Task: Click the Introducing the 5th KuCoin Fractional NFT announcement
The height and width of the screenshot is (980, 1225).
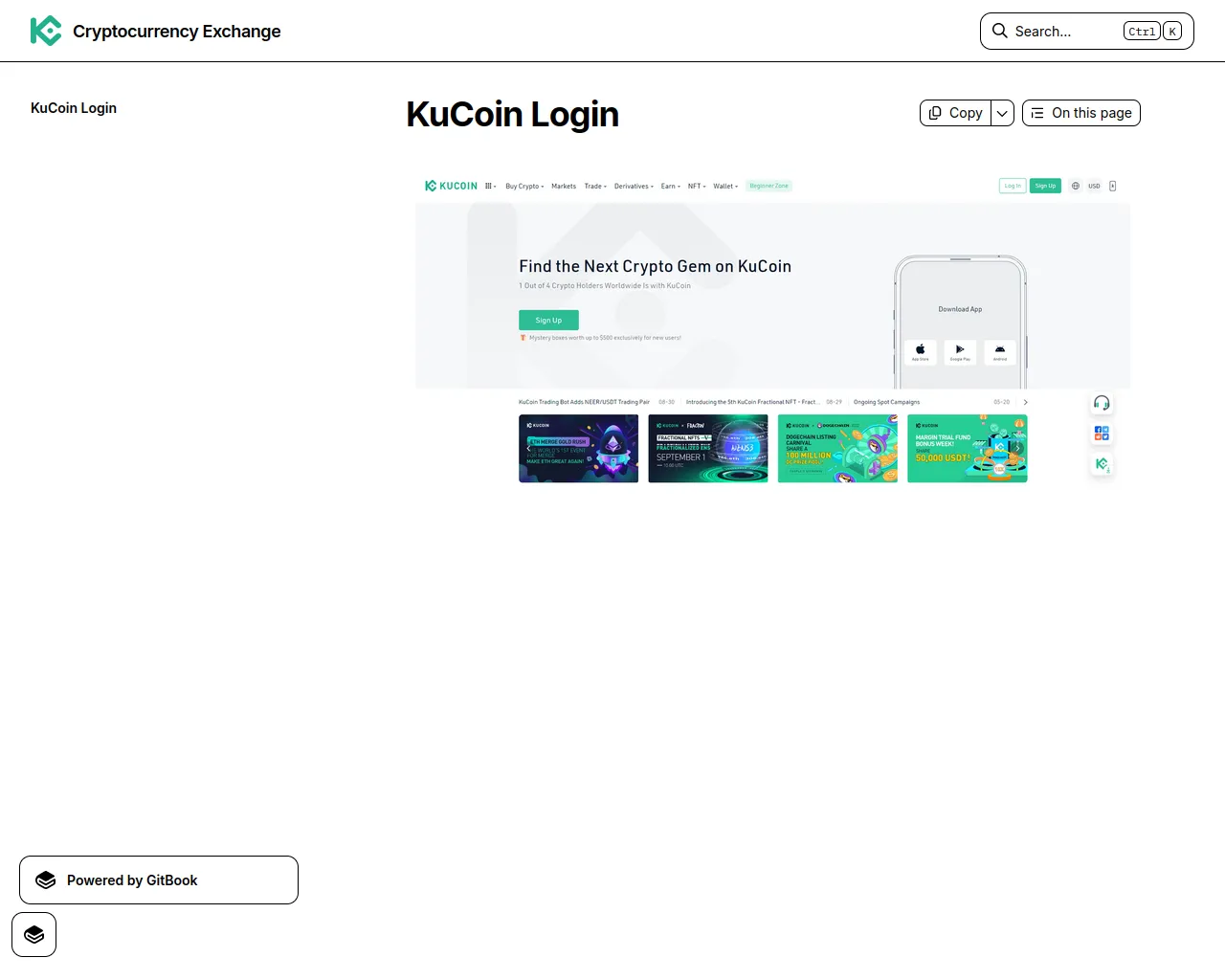Action: point(751,402)
